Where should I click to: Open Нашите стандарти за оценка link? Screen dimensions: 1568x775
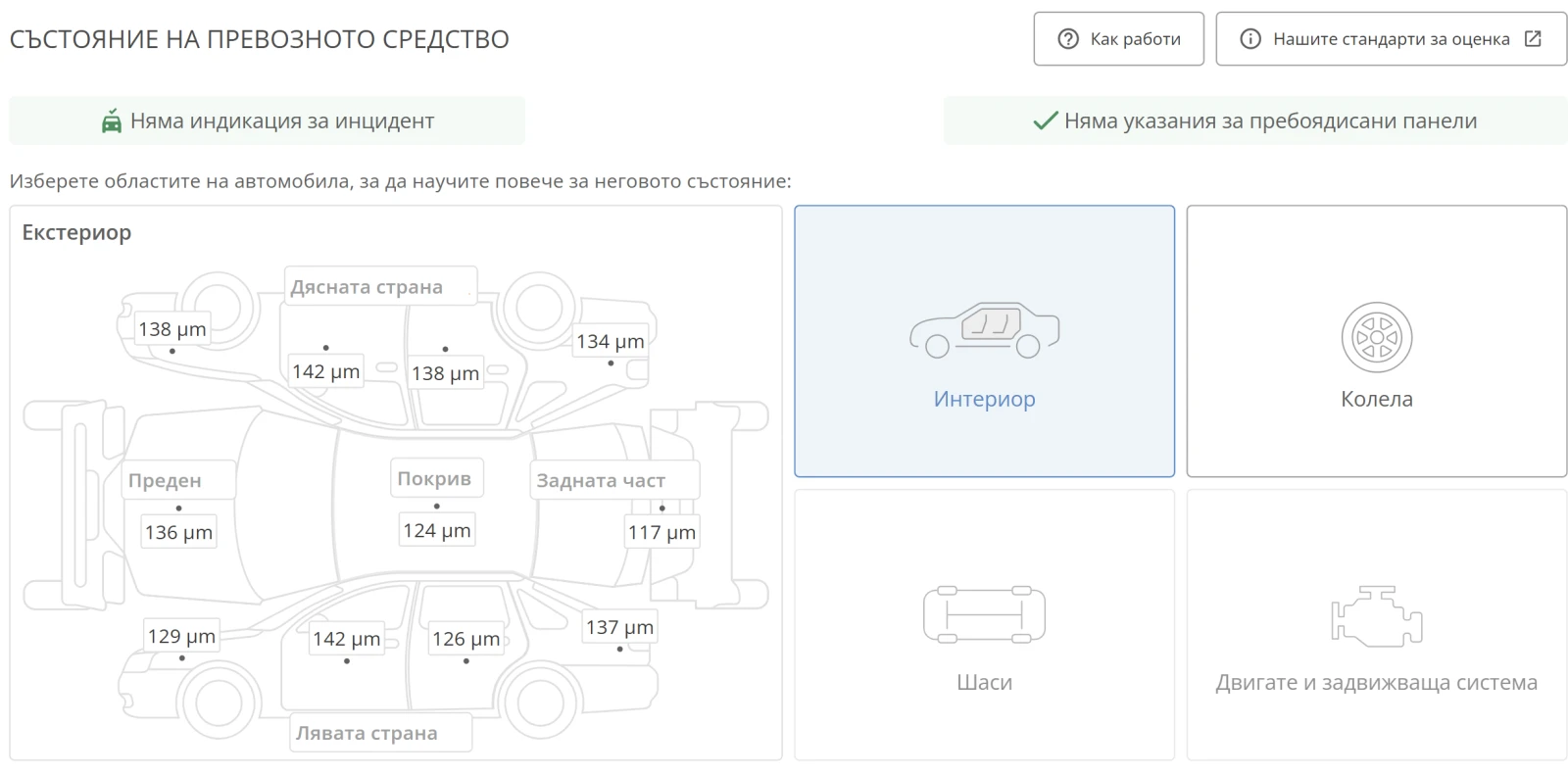click(x=1391, y=39)
